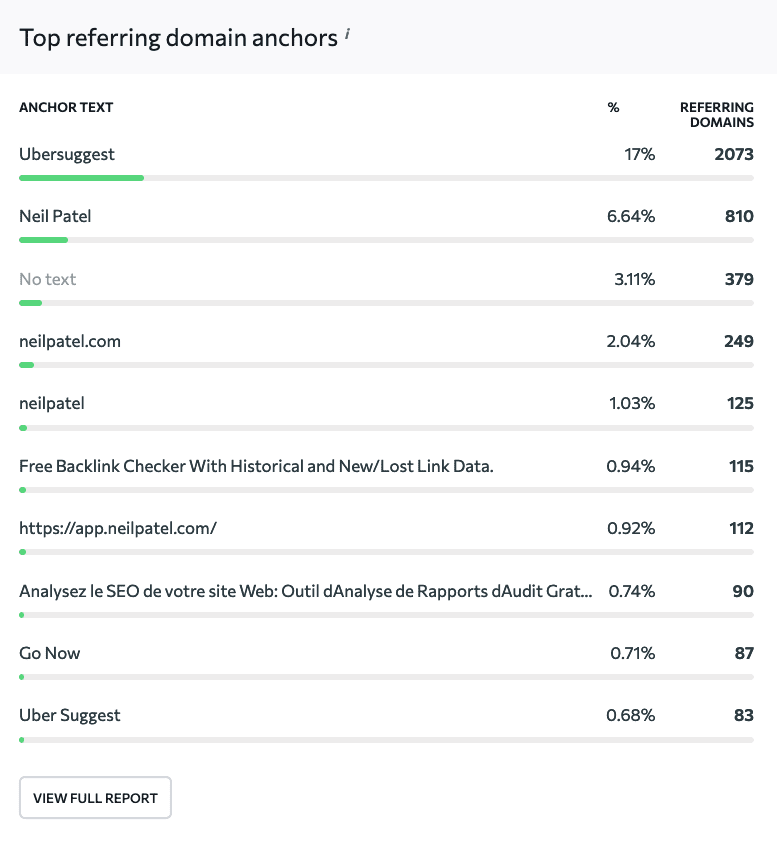Click the neilpatel anchor text row
Screen dimensions: 777x852
click(51, 403)
